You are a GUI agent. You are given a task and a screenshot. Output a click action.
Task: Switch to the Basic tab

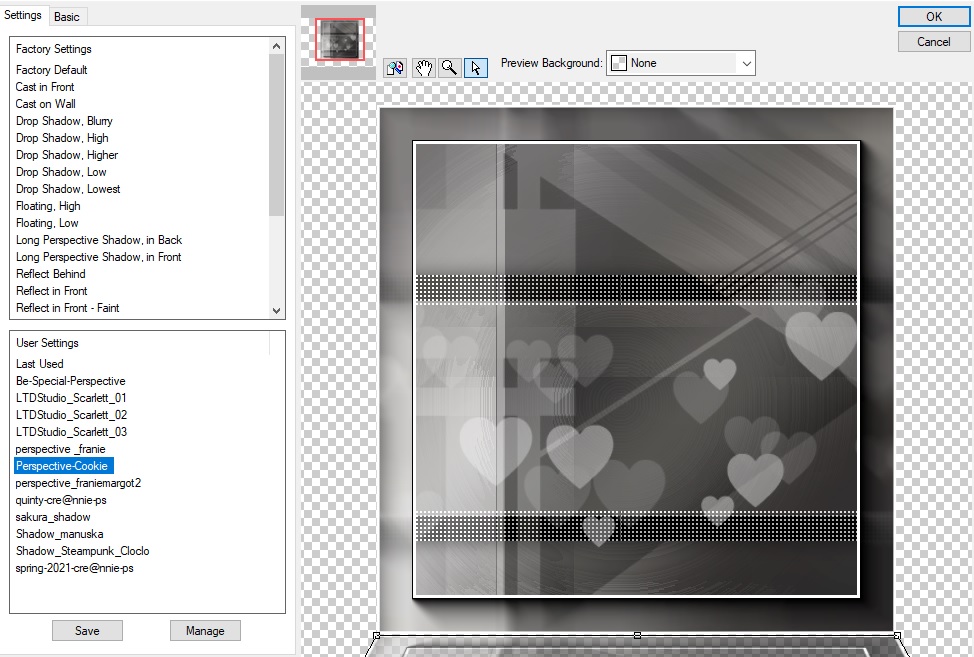point(66,17)
